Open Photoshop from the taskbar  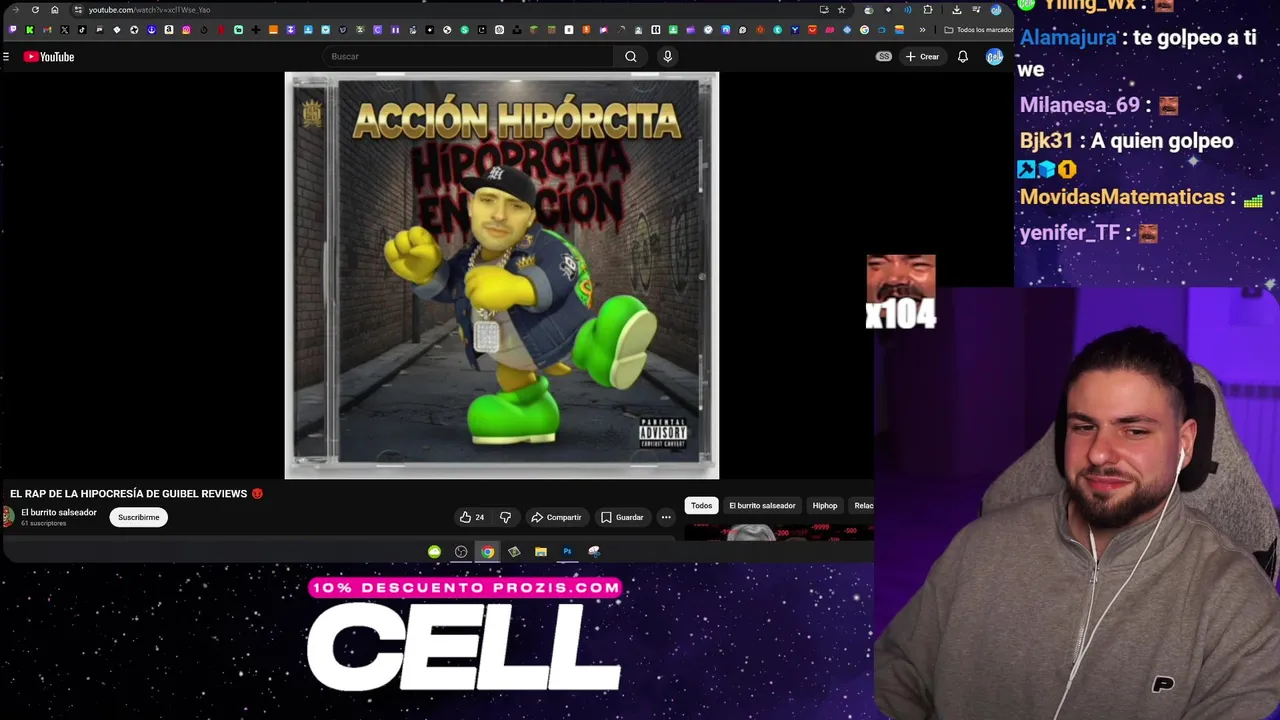point(567,551)
